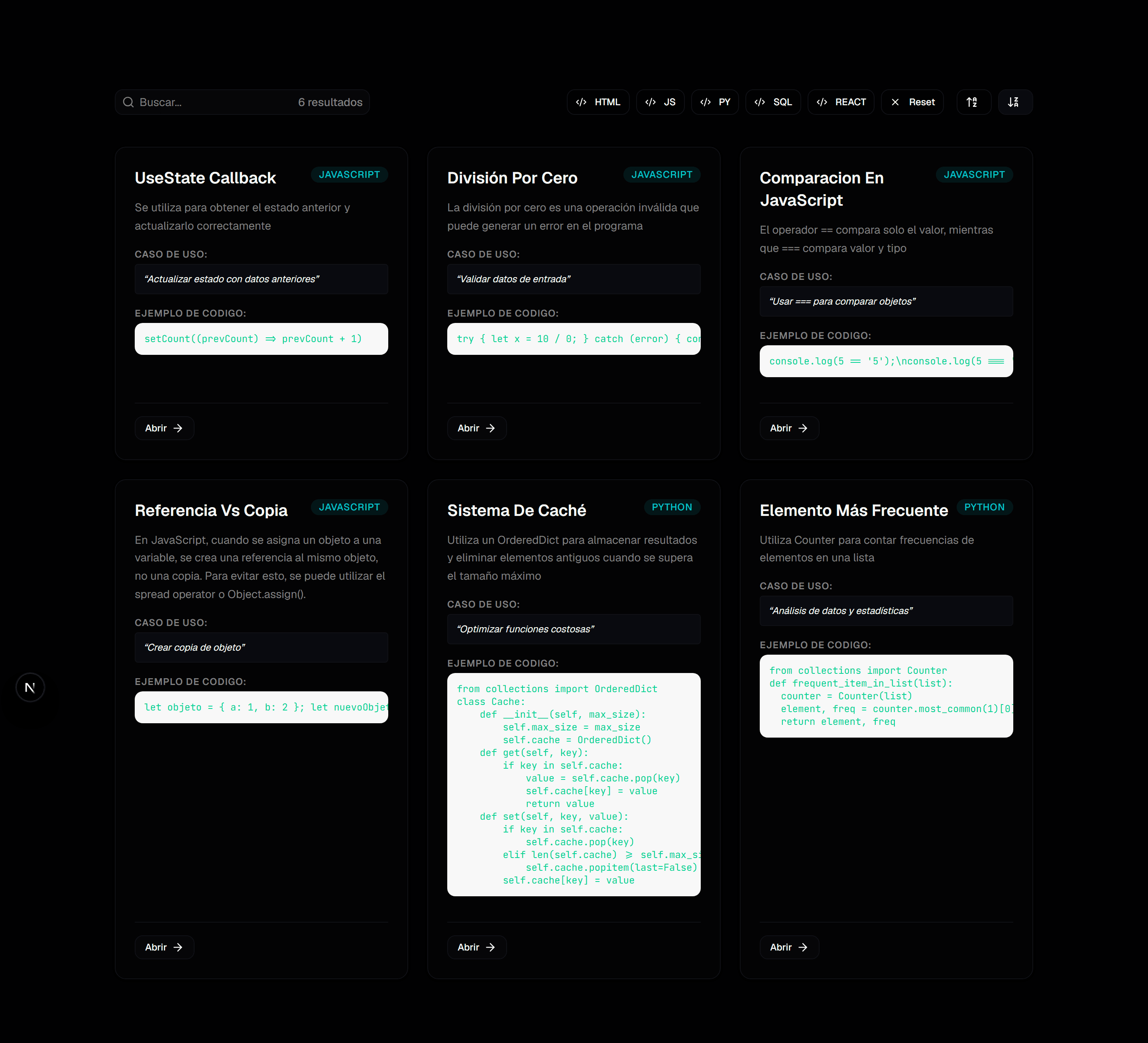
Task: Click JAVASCRIPT tag on Comparacion En JavaScript
Action: [974, 175]
